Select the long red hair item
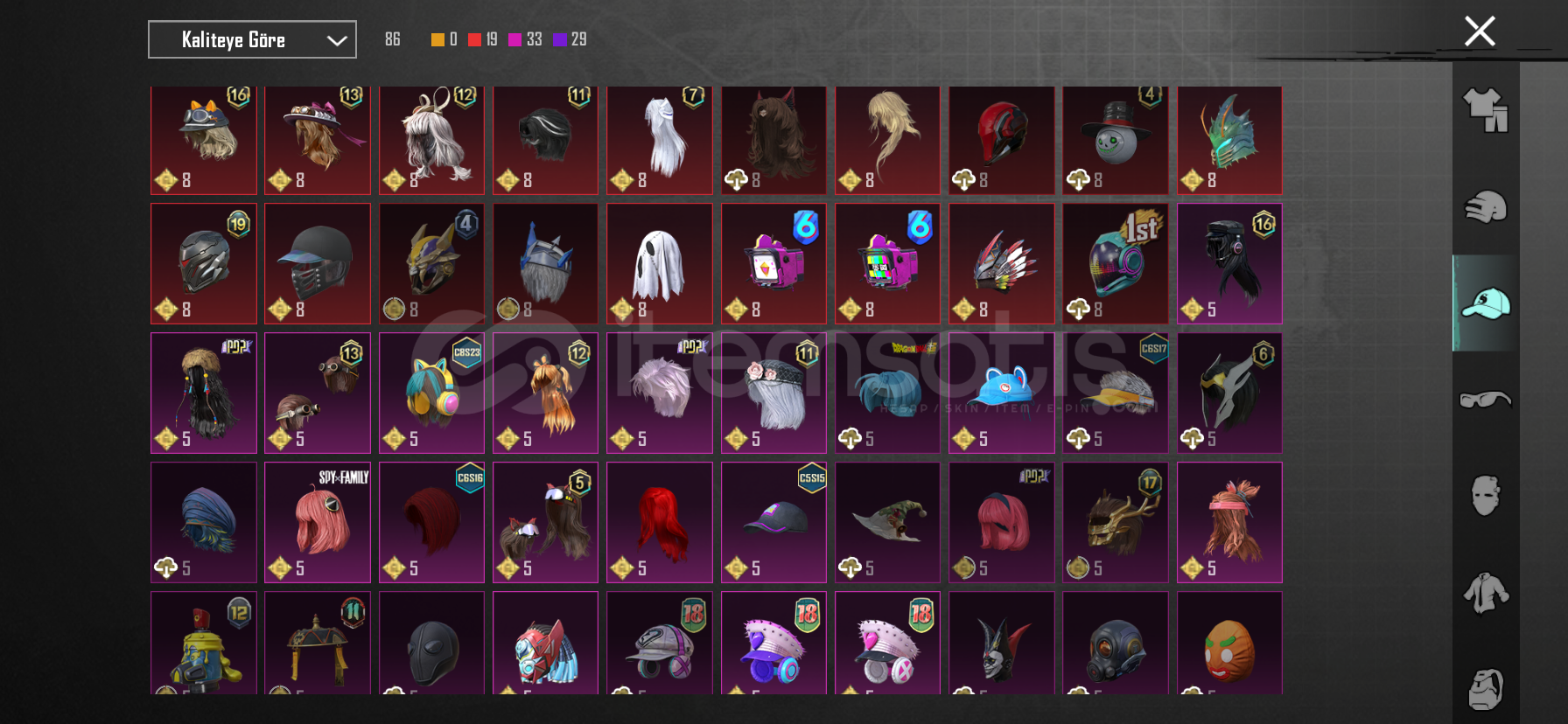 tap(660, 523)
